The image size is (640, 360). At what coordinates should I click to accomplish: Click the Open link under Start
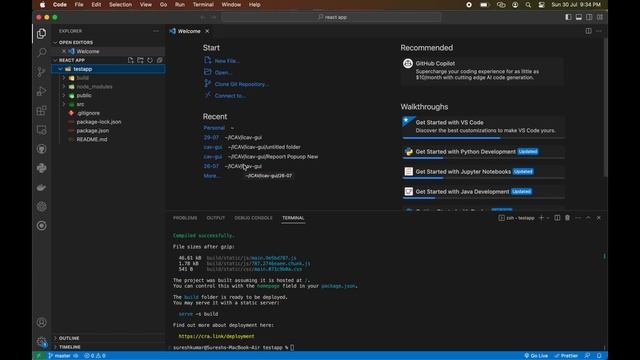click(x=223, y=73)
